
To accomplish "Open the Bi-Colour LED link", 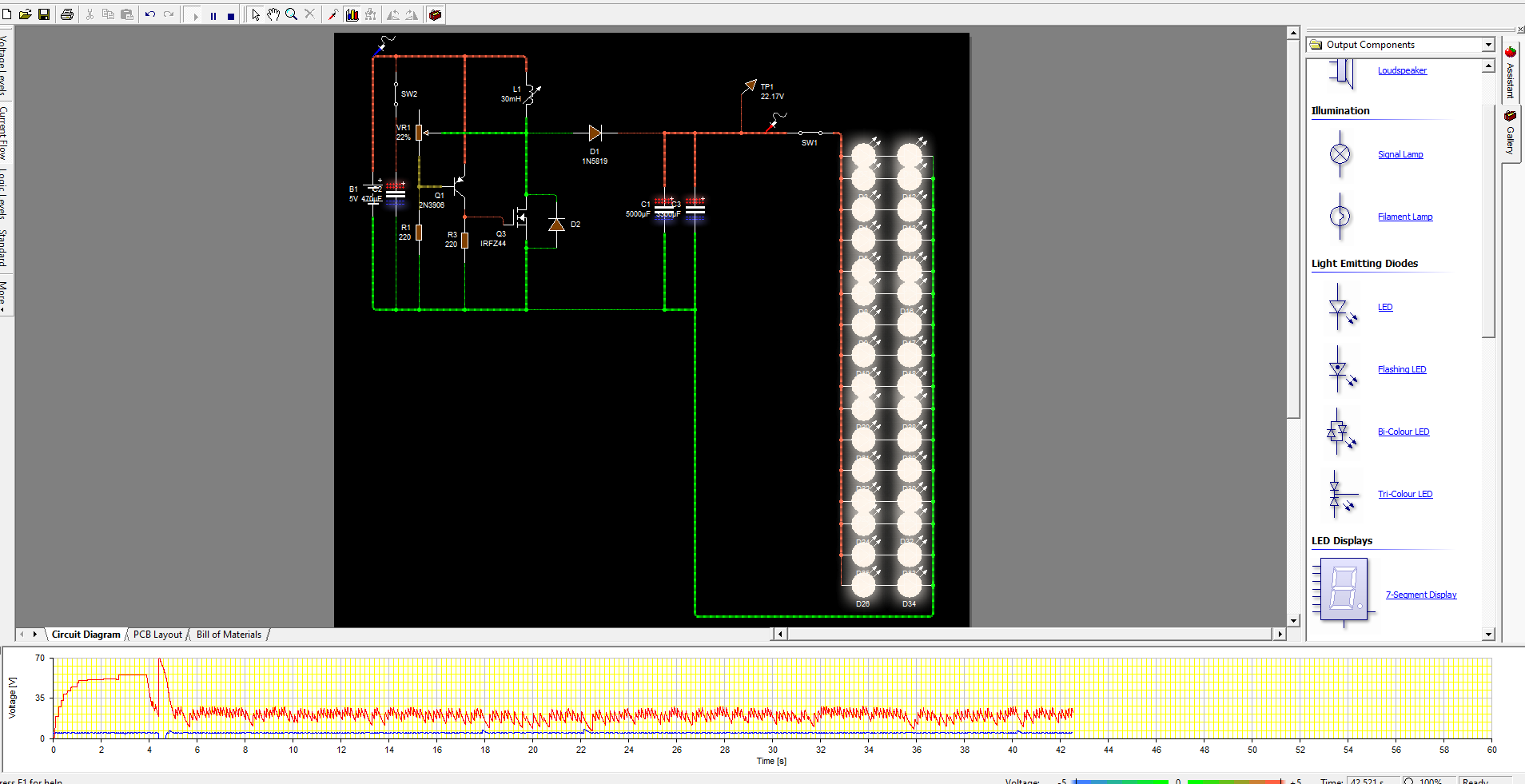I will point(1404,432).
